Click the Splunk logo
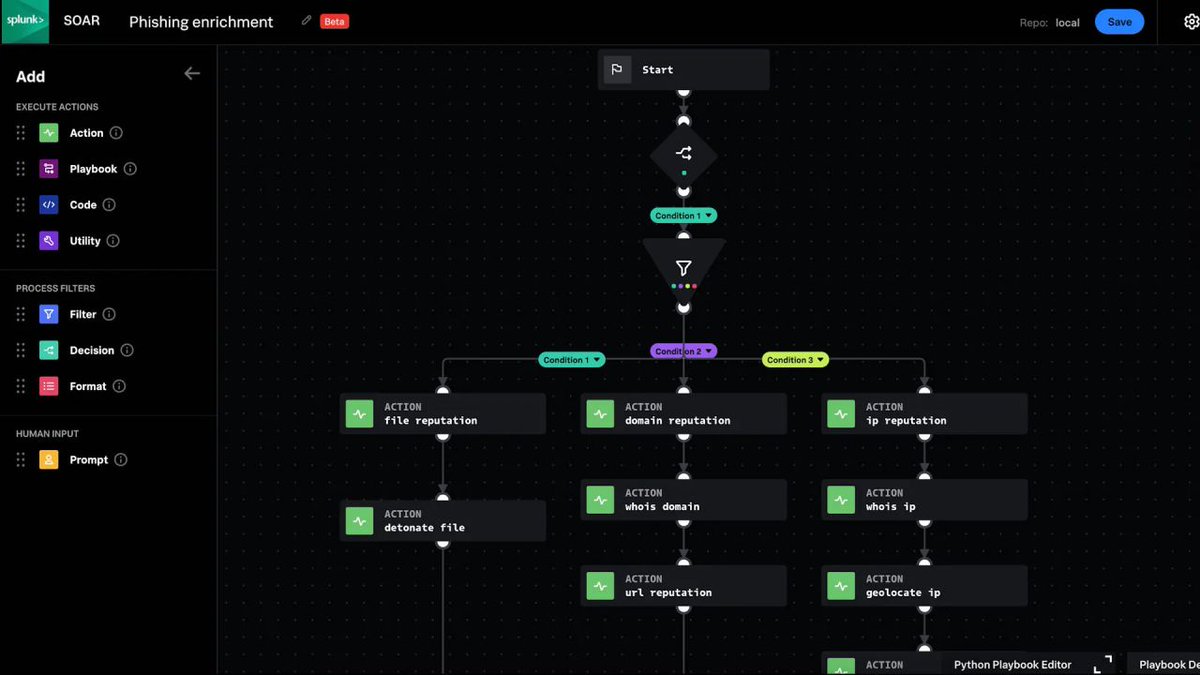1200x675 pixels. click(25, 22)
